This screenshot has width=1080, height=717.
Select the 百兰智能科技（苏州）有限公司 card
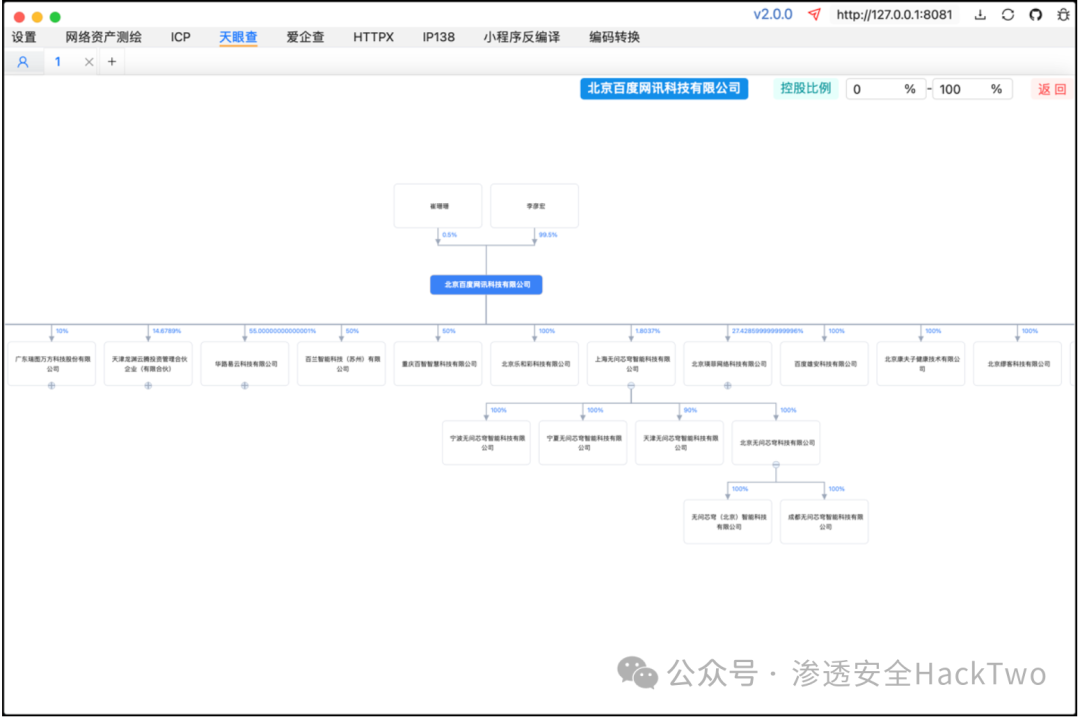(x=342, y=364)
